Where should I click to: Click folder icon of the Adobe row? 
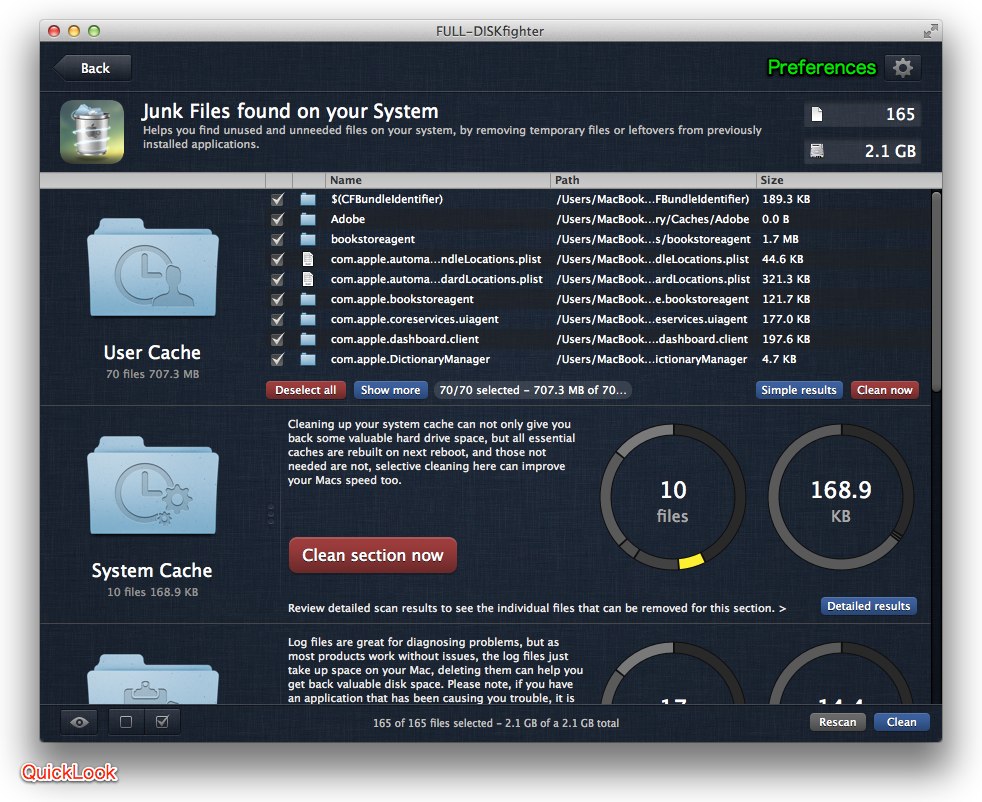308,219
